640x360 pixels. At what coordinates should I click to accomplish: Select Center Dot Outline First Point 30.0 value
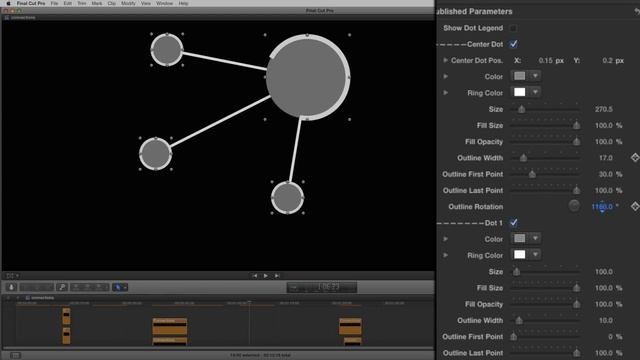click(x=606, y=174)
